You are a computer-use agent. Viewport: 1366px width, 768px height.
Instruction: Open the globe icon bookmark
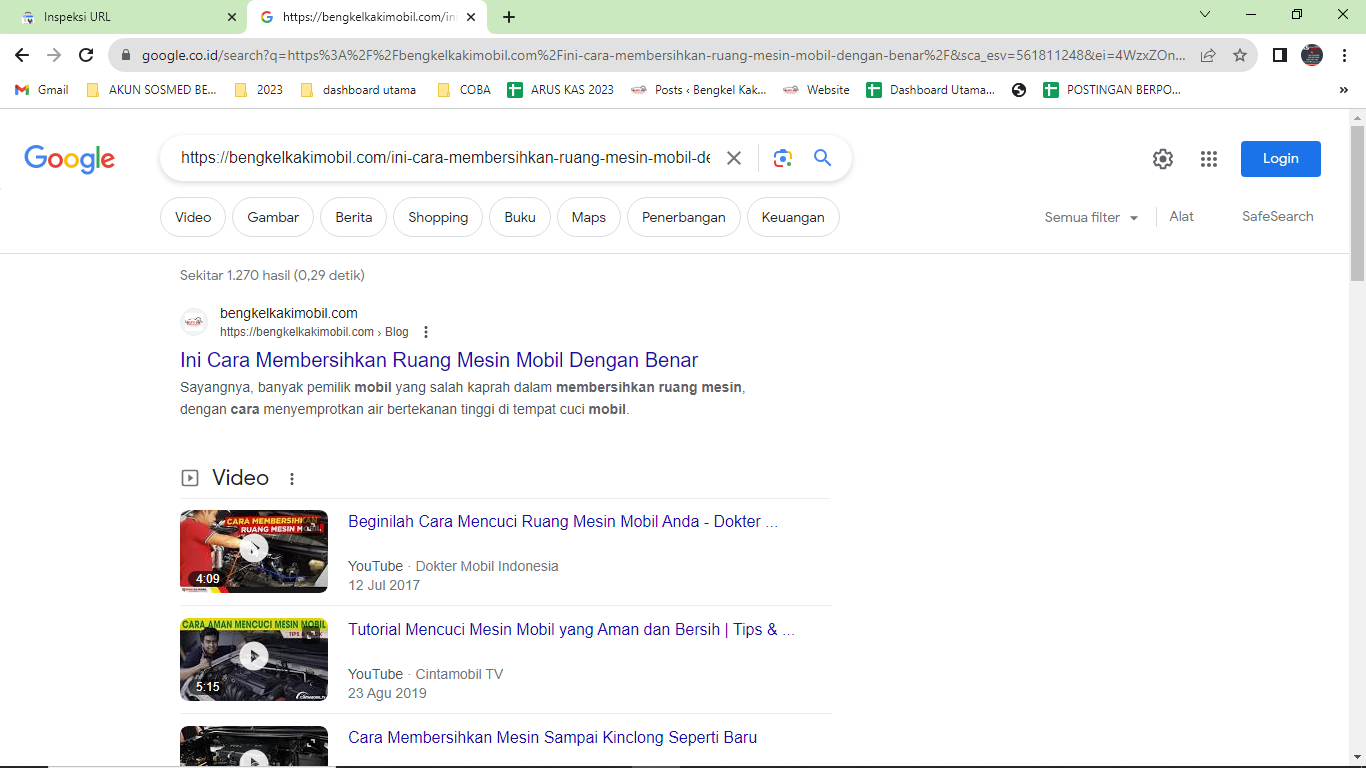tap(1019, 90)
